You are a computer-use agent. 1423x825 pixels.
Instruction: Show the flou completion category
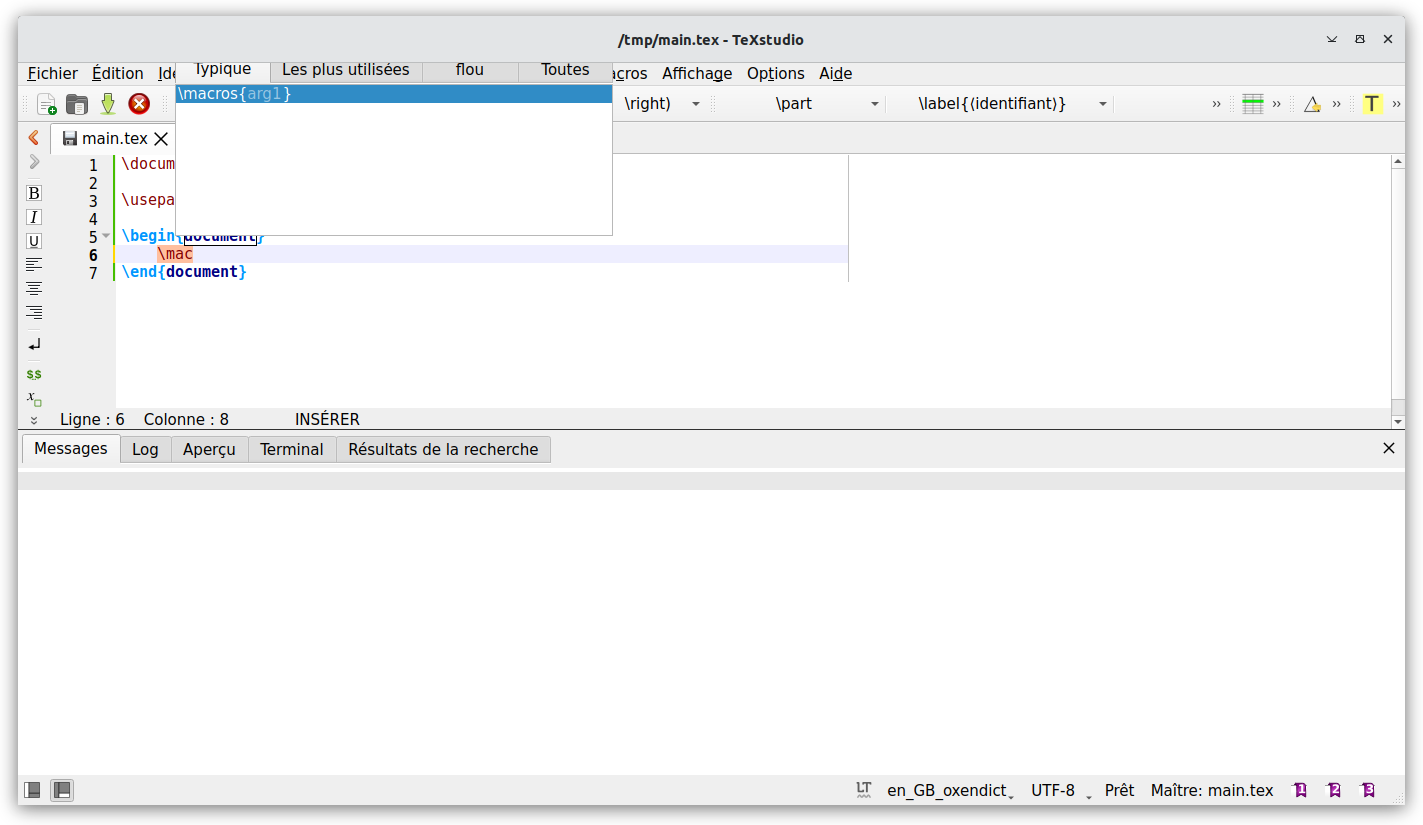coord(468,70)
